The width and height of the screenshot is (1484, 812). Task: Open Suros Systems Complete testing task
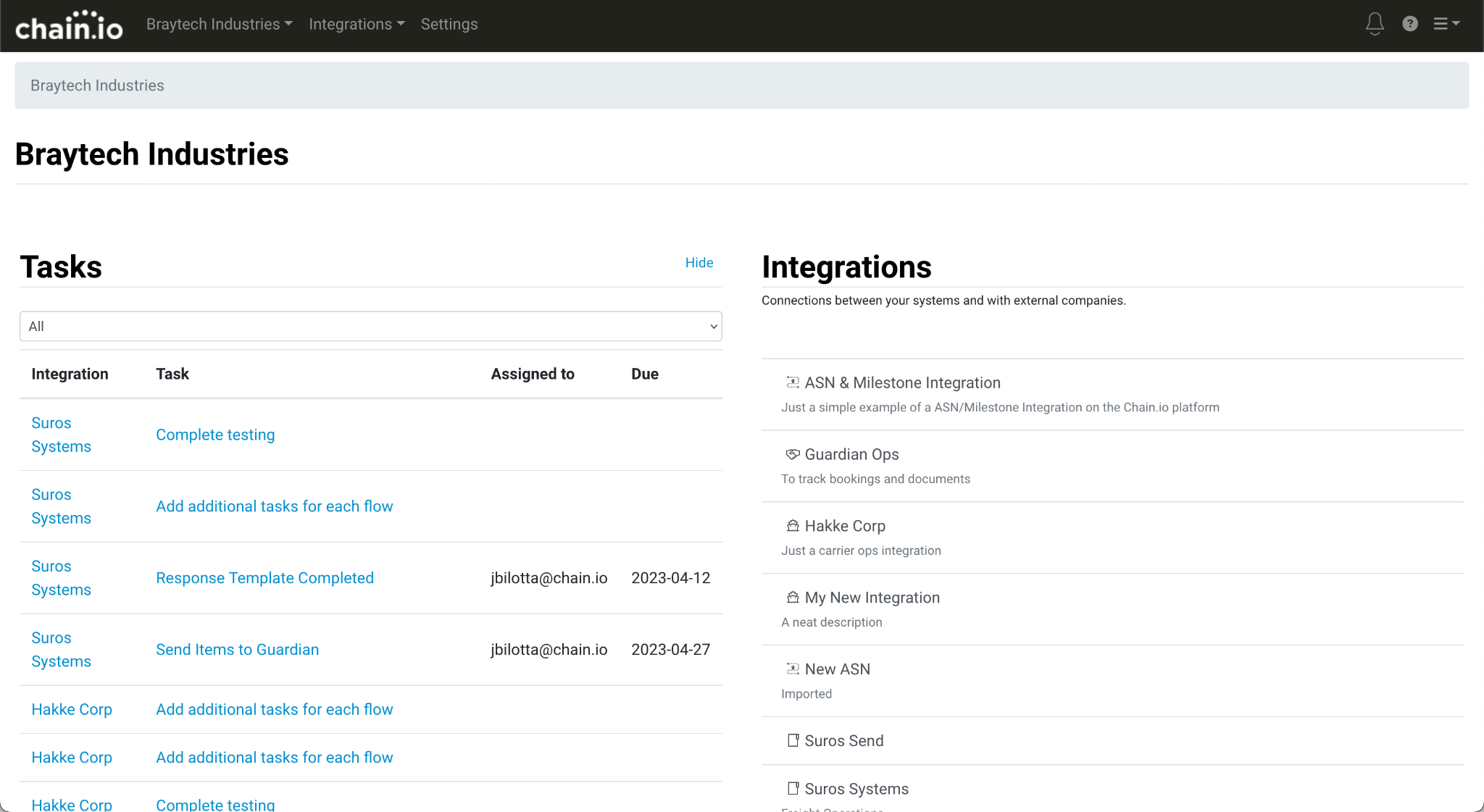click(215, 435)
